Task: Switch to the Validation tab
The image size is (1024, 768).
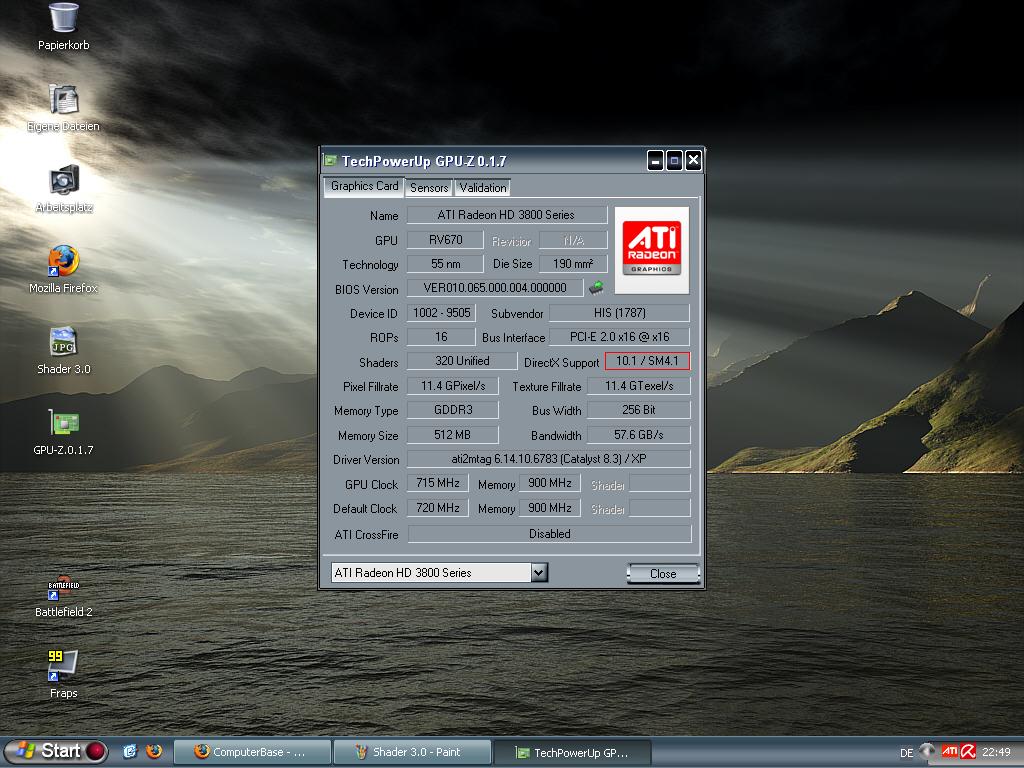Action: click(483, 187)
